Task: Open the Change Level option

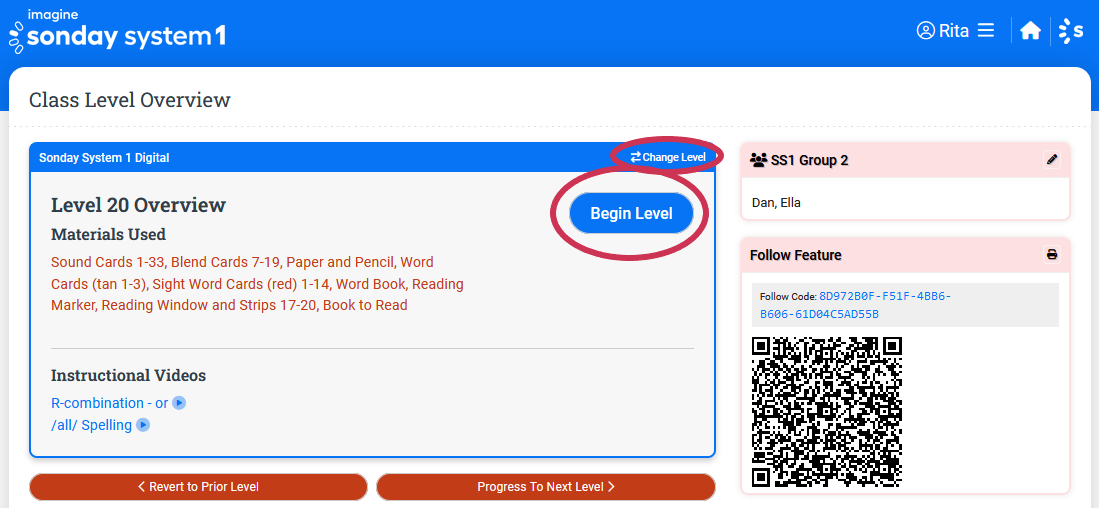Action: [667, 157]
